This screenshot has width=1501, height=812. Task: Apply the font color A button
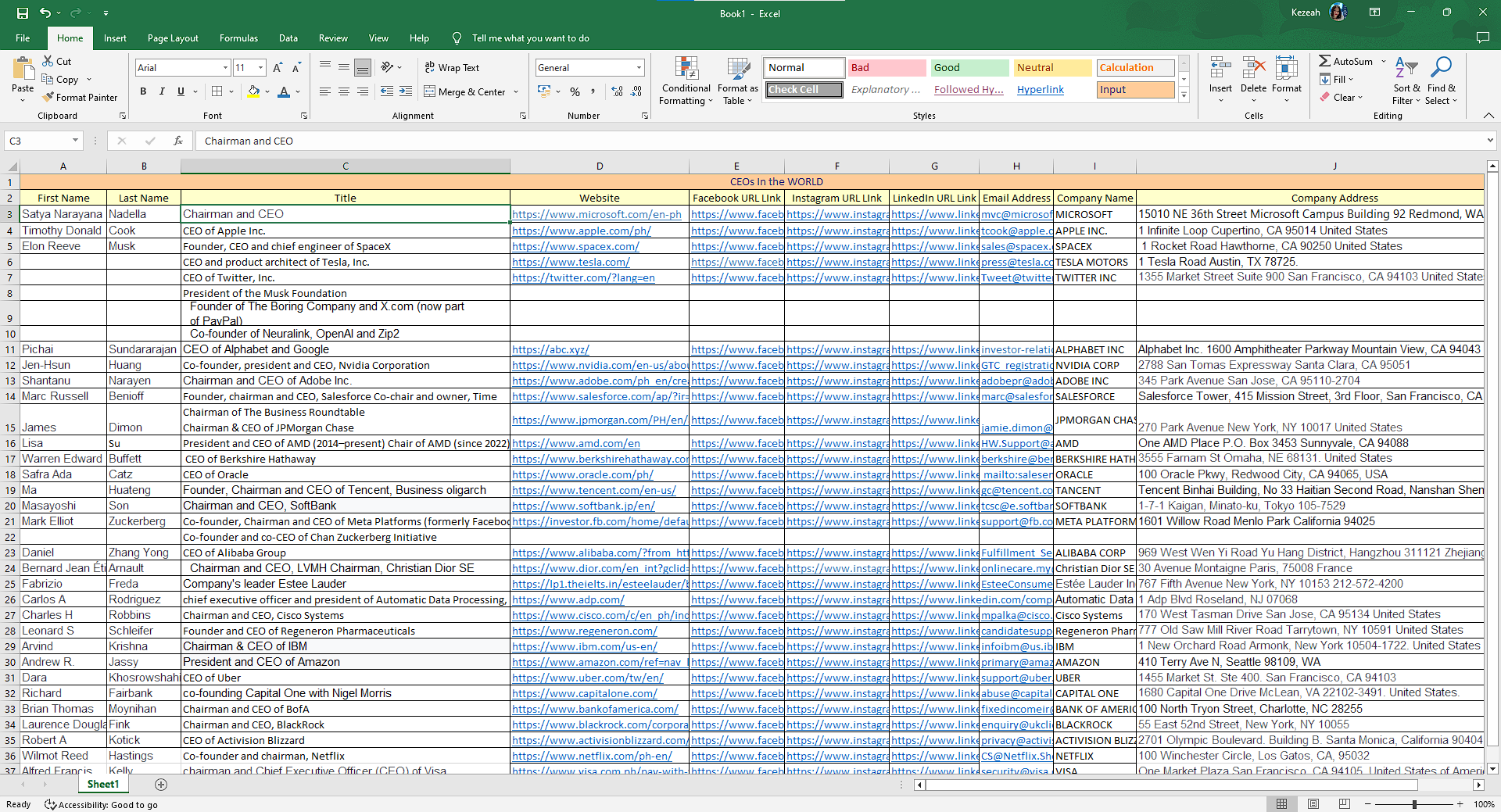(x=284, y=91)
